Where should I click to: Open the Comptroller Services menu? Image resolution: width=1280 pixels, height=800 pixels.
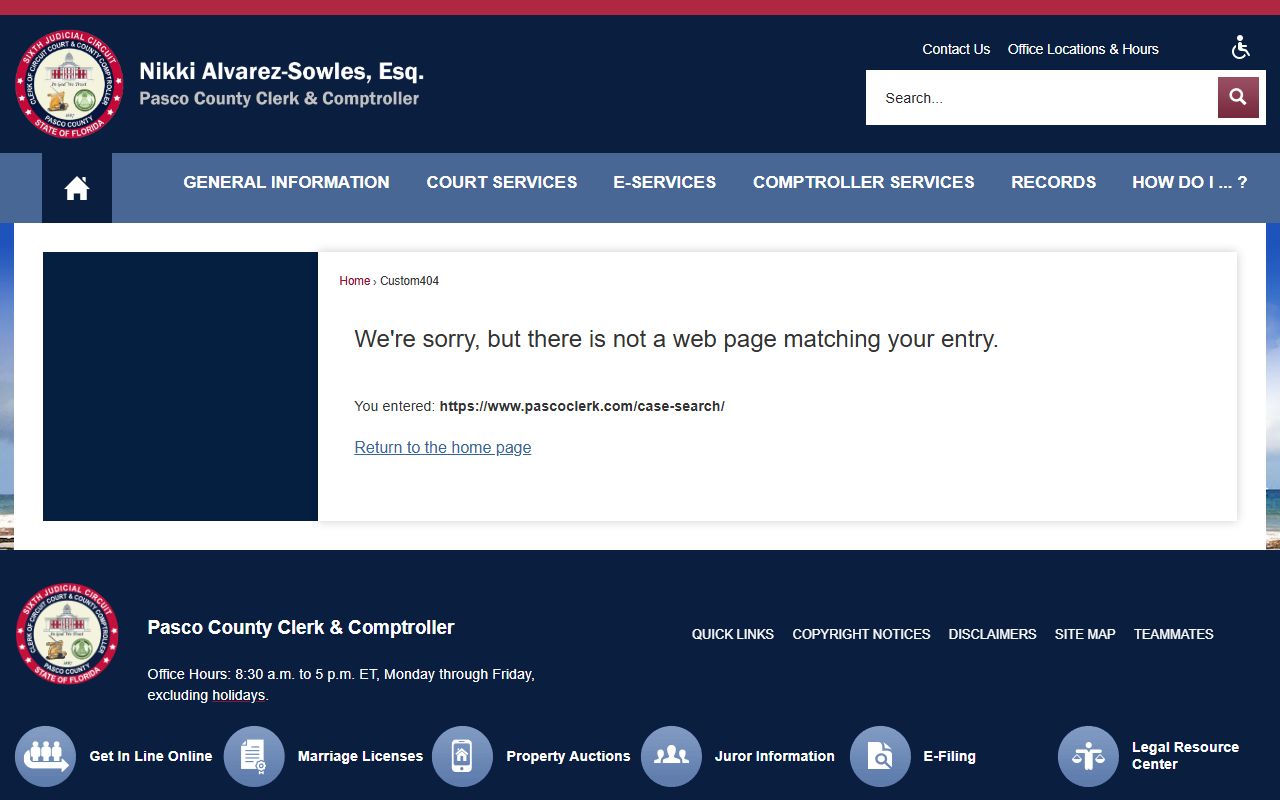coord(864,182)
